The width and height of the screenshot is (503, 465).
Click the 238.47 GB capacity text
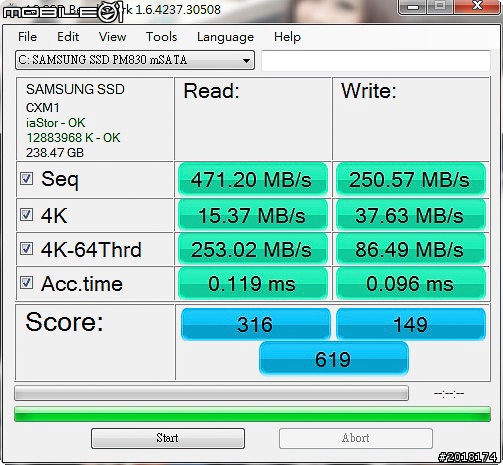click(55, 153)
